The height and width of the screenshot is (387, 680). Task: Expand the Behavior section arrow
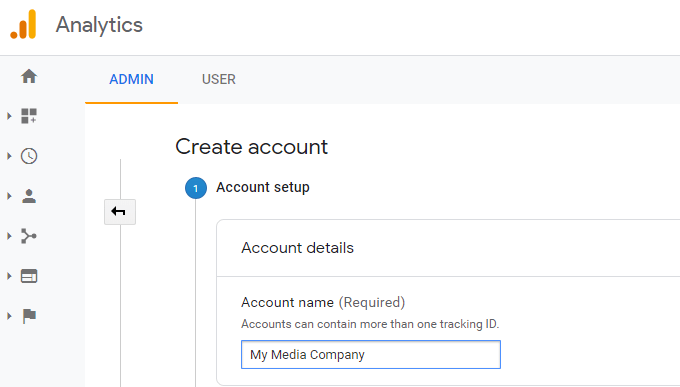click(x=9, y=276)
